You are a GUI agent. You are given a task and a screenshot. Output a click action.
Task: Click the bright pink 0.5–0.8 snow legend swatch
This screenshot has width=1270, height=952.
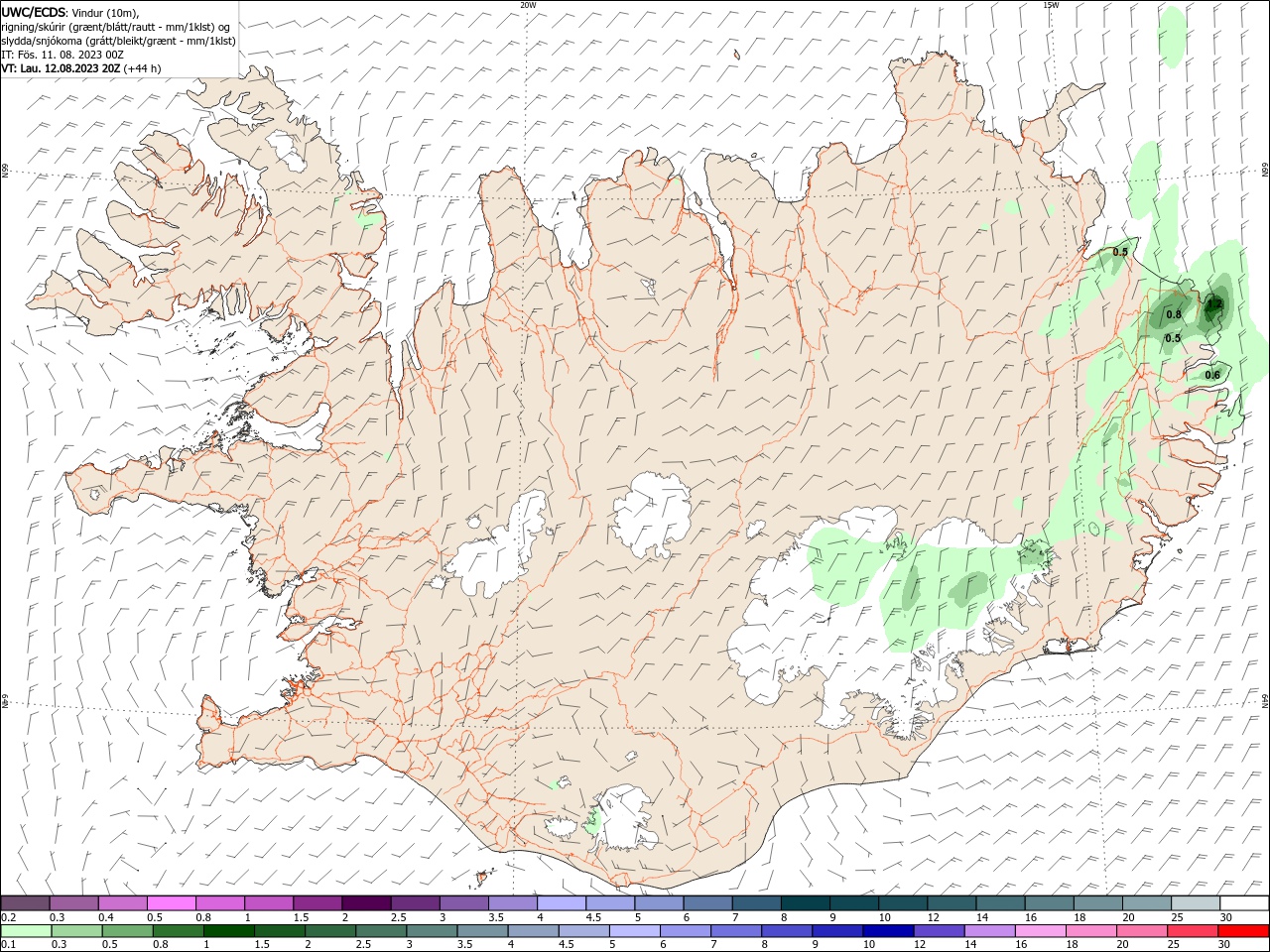click(x=172, y=903)
